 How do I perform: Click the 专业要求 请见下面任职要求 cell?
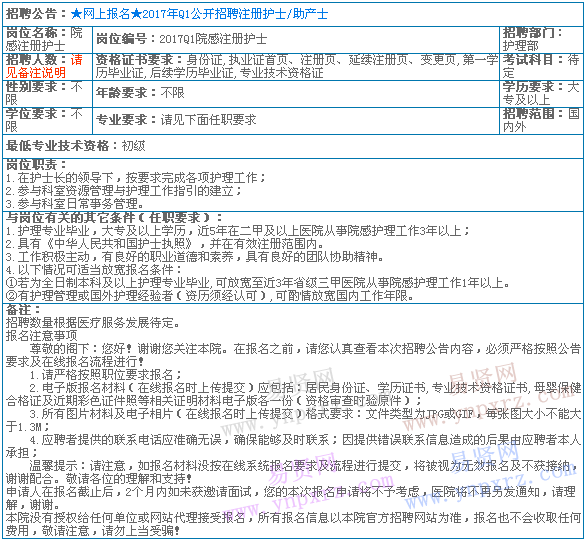pyautogui.click(x=296, y=121)
